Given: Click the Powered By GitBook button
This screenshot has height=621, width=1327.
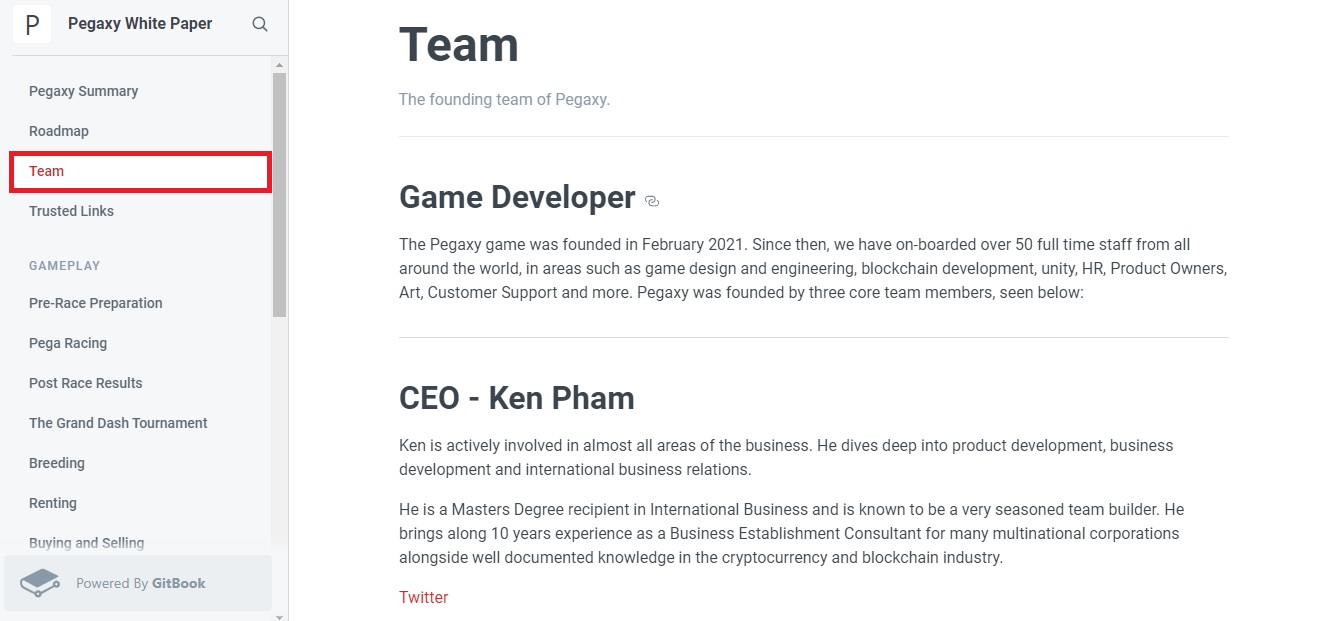Looking at the screenshot, I should tap(138, 583).
